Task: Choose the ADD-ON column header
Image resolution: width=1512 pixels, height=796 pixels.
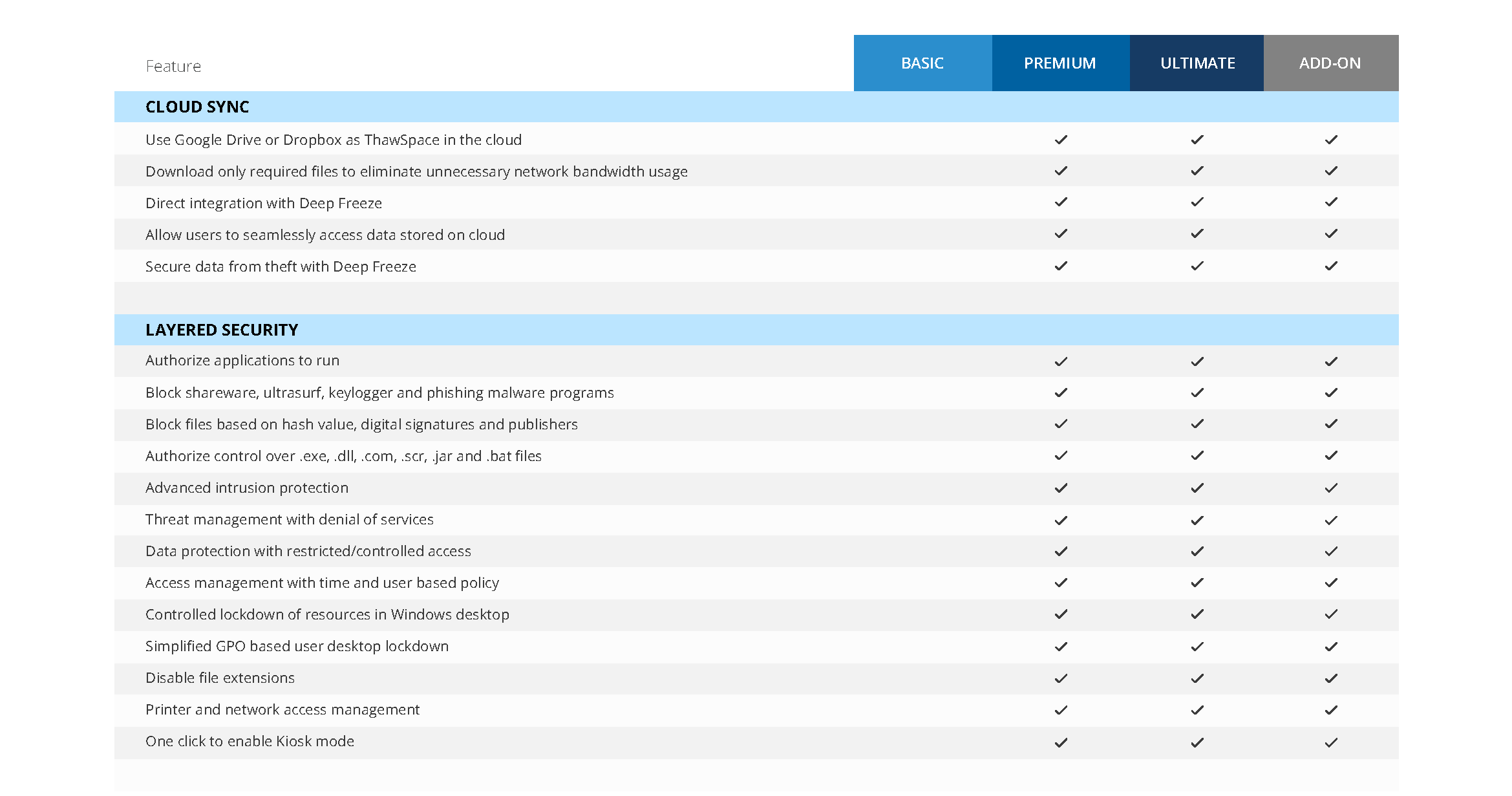Action: coord(1330,63)
